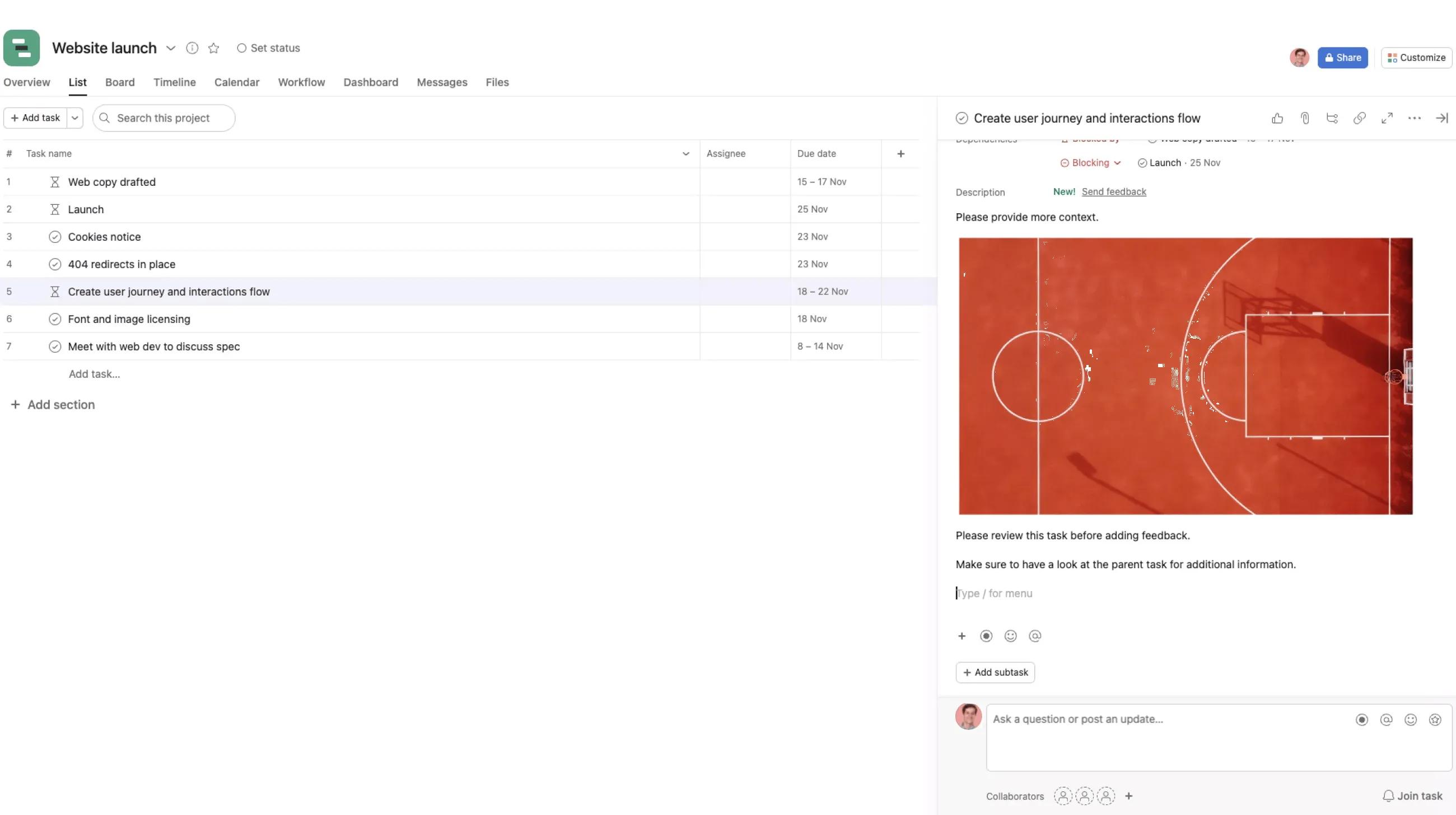Mark the Cookies notice task complete

pyautogui.click(x=55, y=236)
